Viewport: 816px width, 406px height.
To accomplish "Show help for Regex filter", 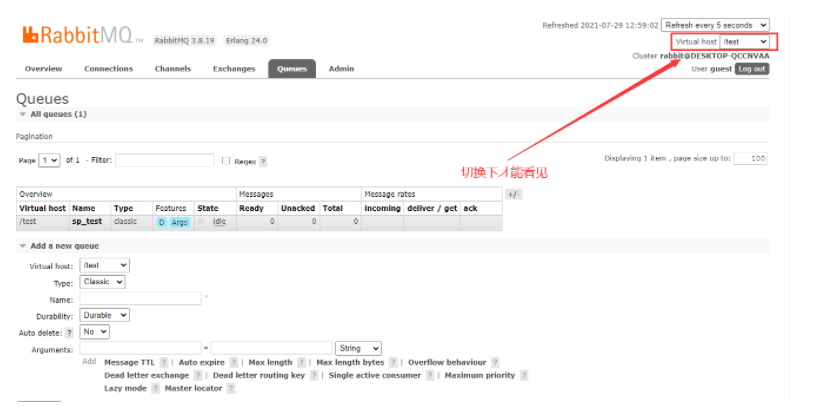I will click(x=263, y=162).
